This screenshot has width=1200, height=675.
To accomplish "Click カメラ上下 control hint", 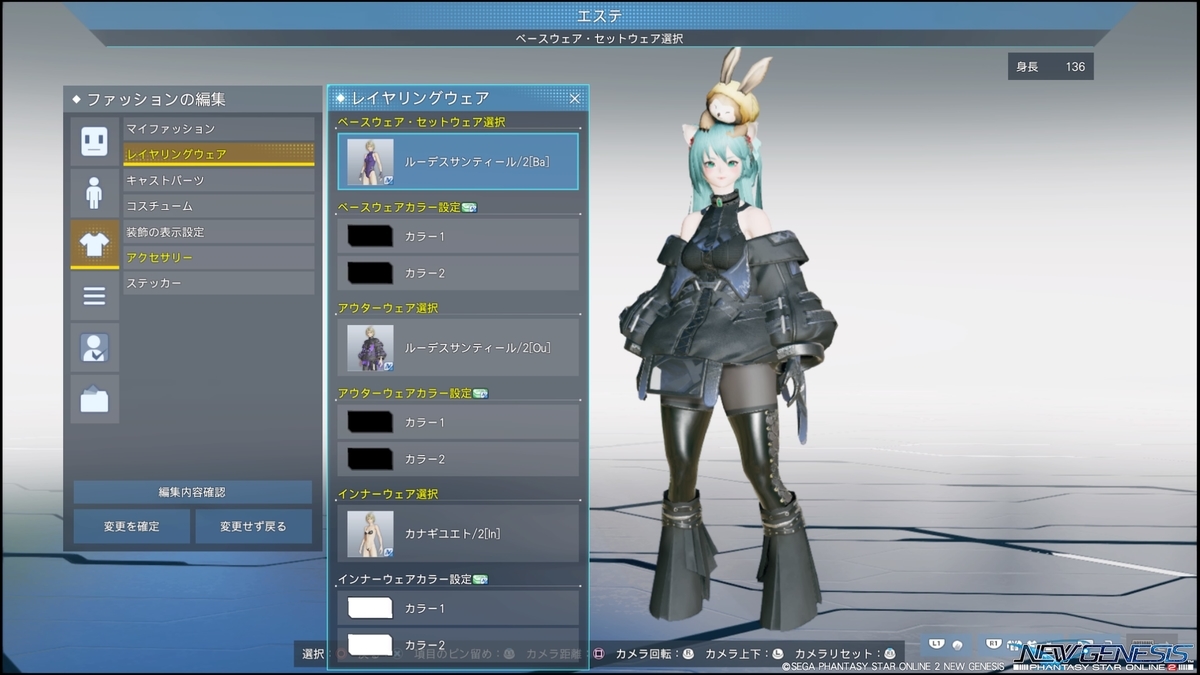I will (x=744, y=654).
